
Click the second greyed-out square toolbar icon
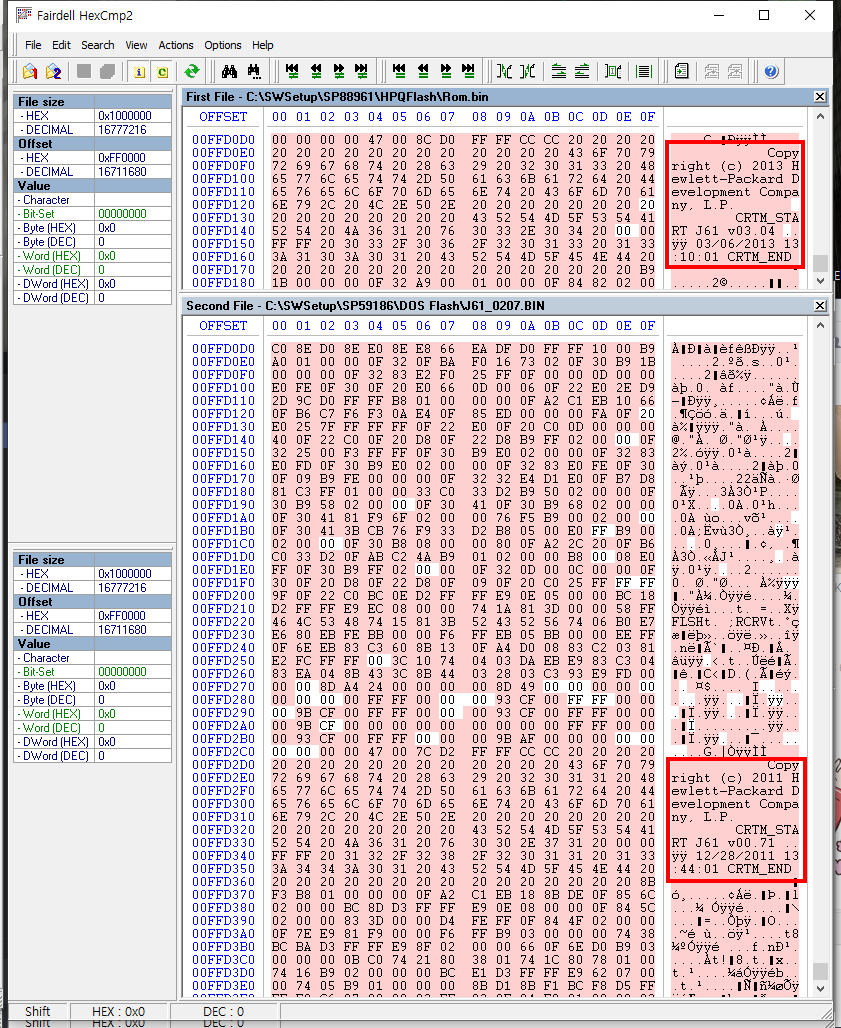pyautogui.click(x=107, y=71)
